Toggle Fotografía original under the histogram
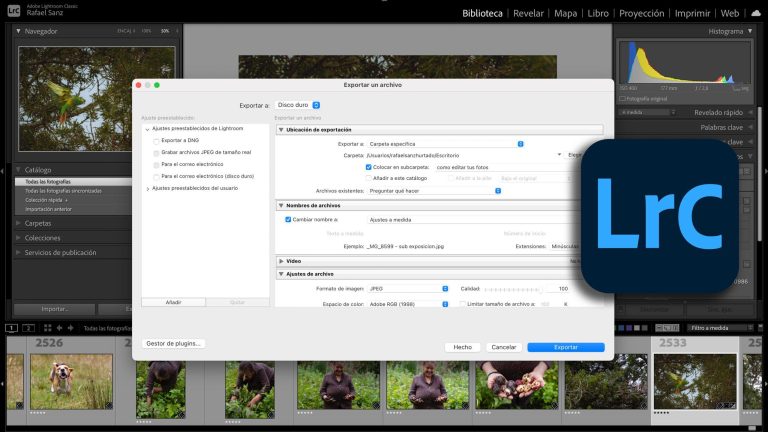 [623, 98]
